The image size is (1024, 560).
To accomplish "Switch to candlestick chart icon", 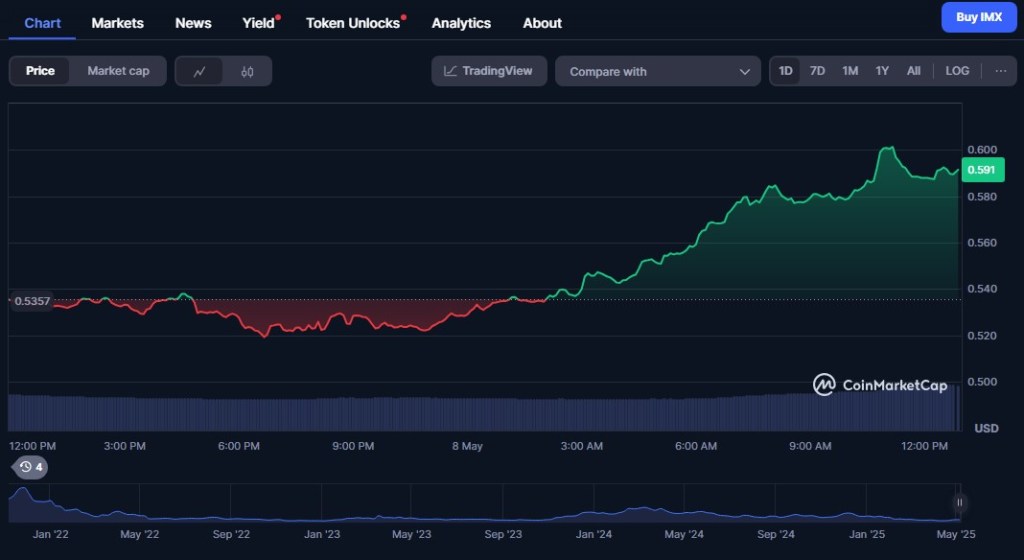I will pos(247,71).
